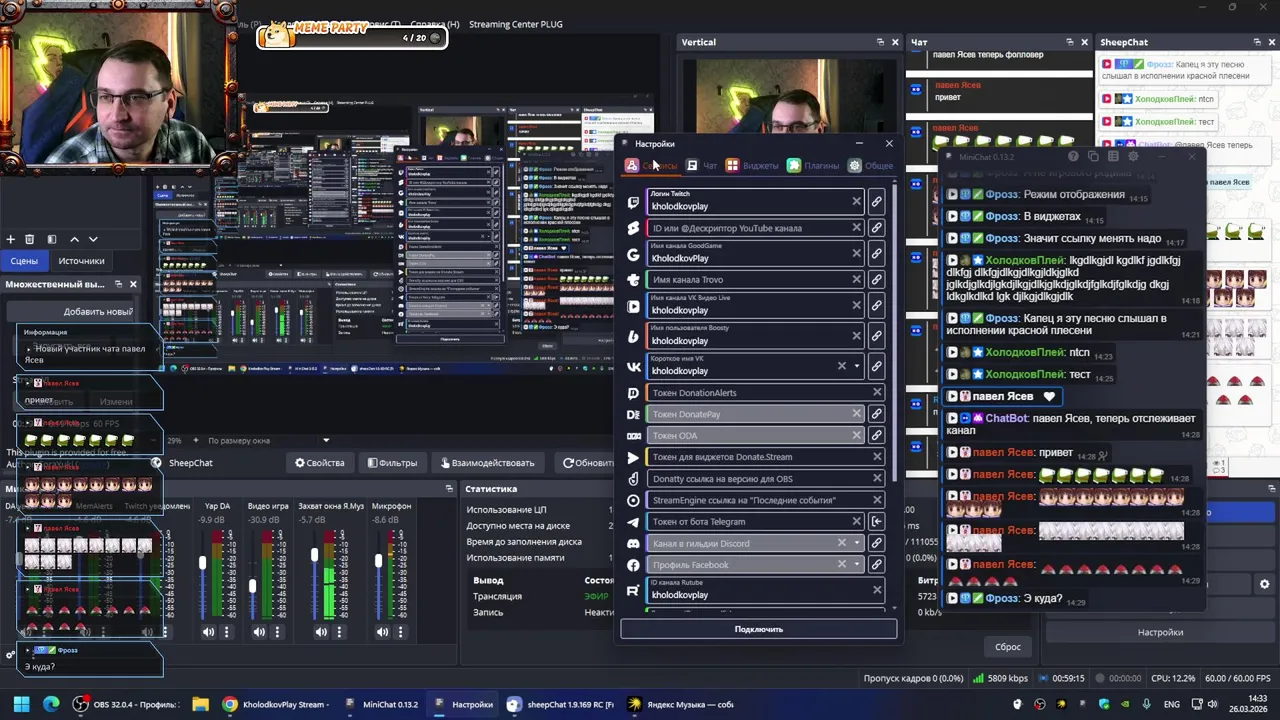Viewport: 1280px width, 720px height.
Task: Switch to the Источники tab
Action: coord(81,261)
